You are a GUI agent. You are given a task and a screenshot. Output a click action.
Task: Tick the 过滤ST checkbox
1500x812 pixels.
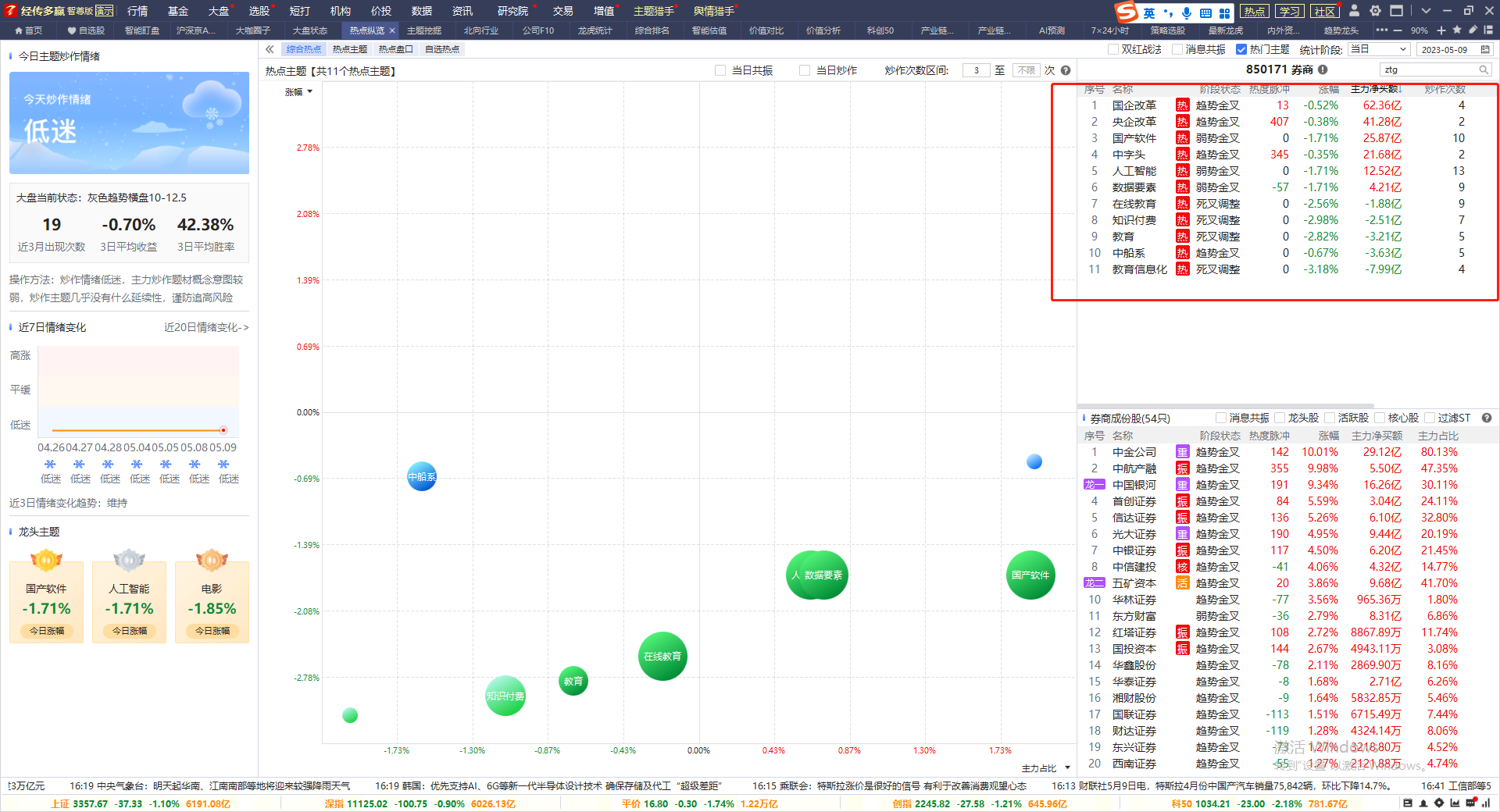1430,418
